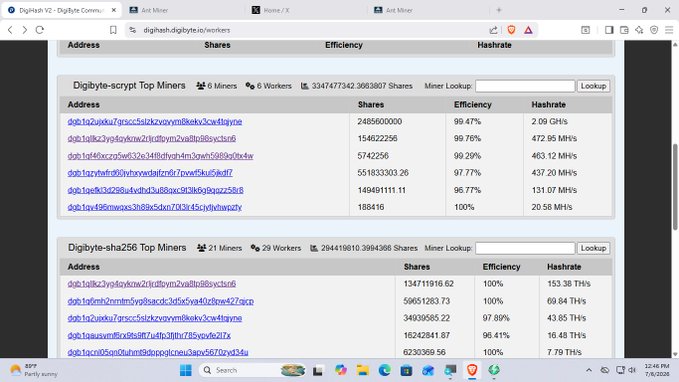Open site settings icon beside the URL
Viewport: 679px width, 382px height.
(133, 30)
